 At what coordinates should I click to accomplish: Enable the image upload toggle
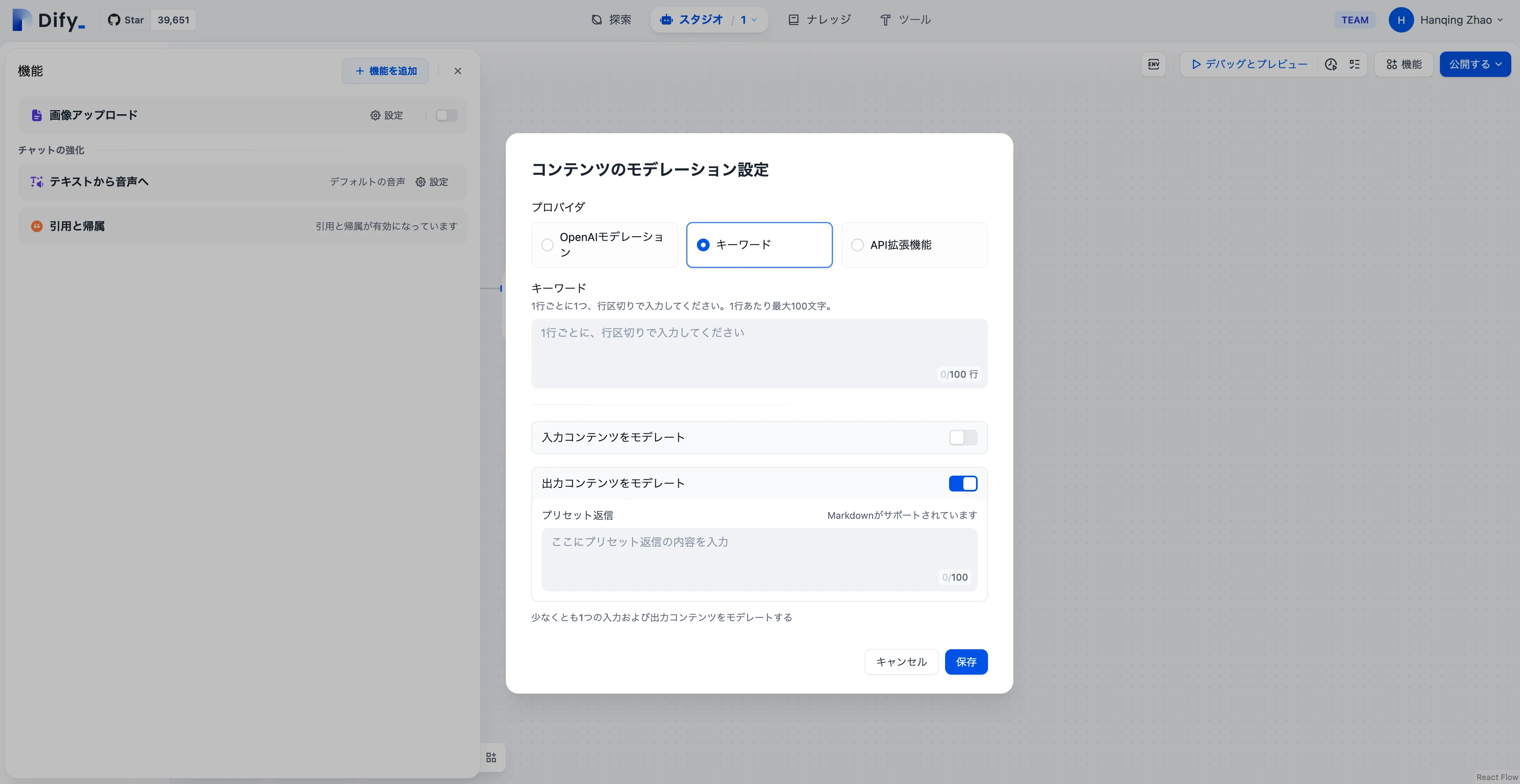tap(446, 116)
